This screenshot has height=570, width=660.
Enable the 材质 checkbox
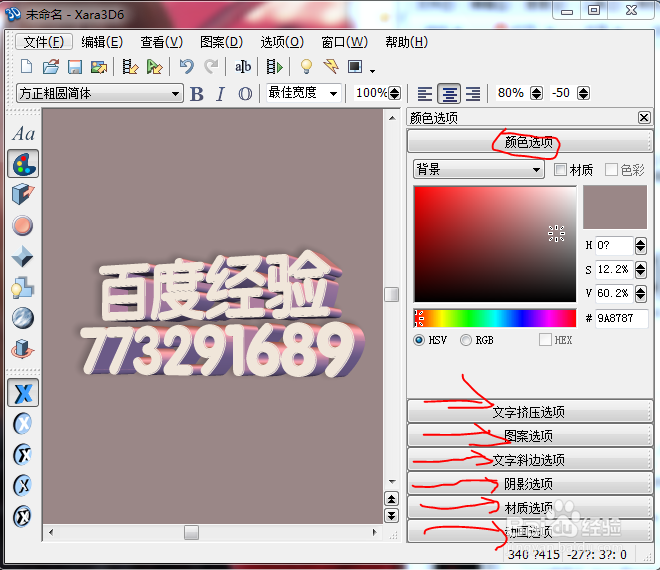click(x=560, y=170)
